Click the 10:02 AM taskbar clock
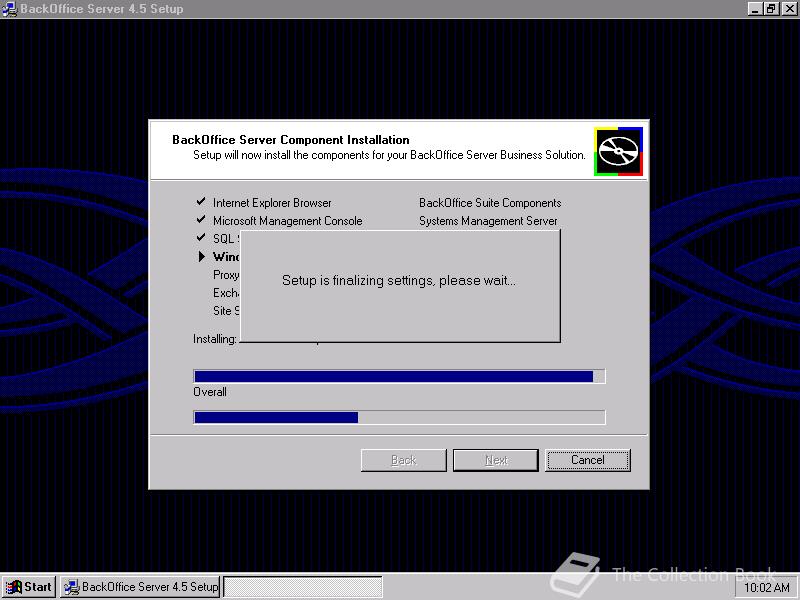The image size is (800, 600). (767, 587)
